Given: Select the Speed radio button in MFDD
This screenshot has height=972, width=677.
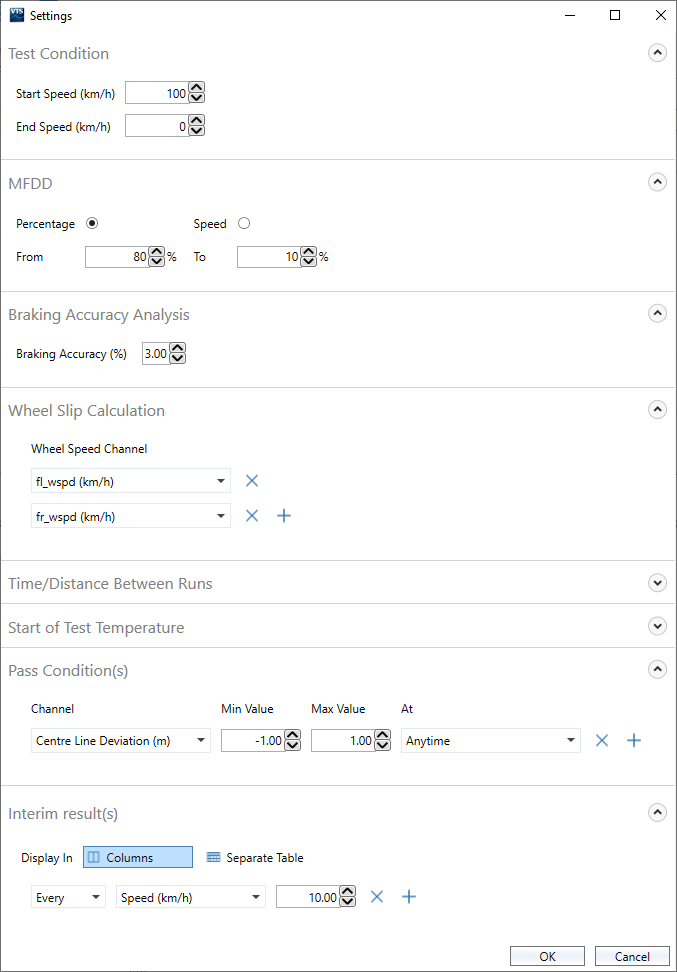Looking at the screenshot, I should (244, 224).
